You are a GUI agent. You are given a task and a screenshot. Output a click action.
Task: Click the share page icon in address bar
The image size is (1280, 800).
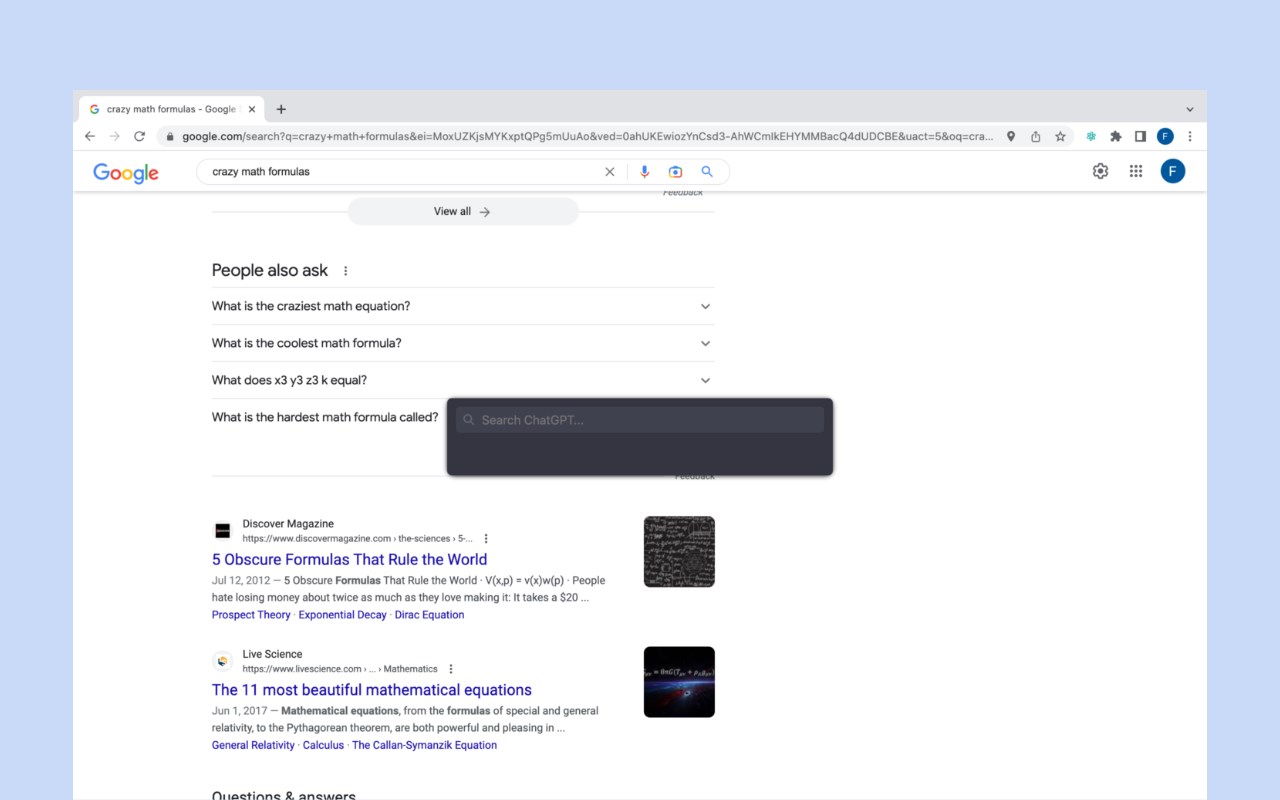1036,136
